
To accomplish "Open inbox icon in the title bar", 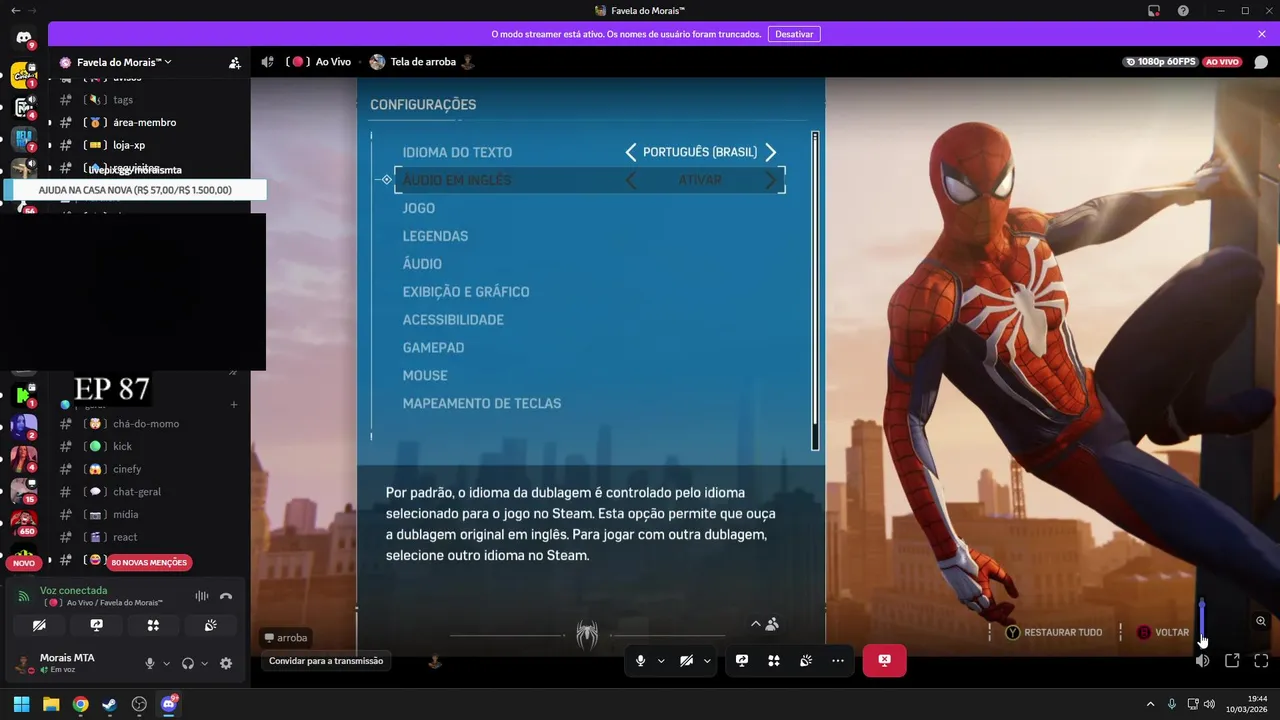I will tap(1154, 10).
